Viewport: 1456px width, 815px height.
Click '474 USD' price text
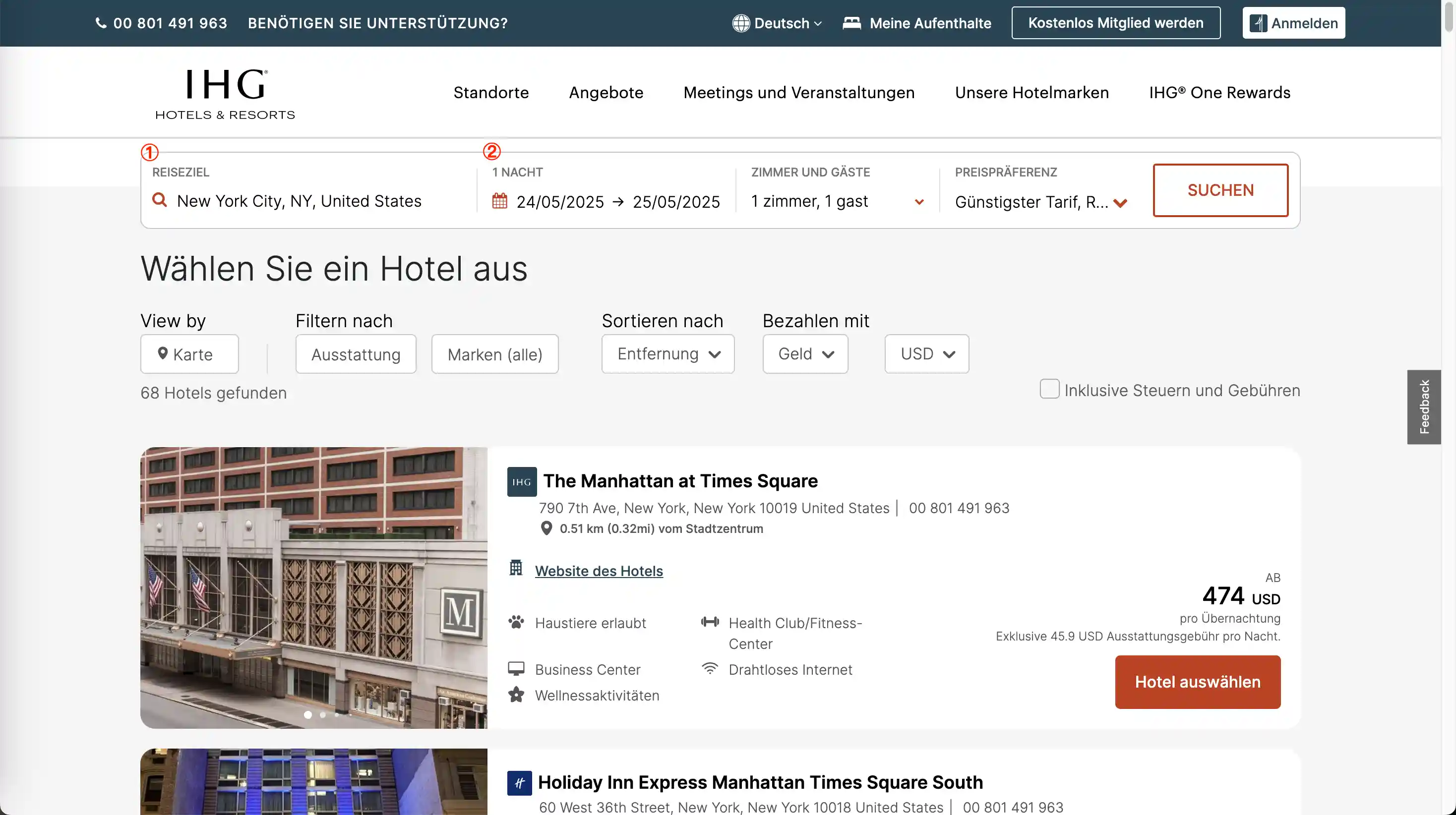pyautogui.click(x=1241, y=596)
